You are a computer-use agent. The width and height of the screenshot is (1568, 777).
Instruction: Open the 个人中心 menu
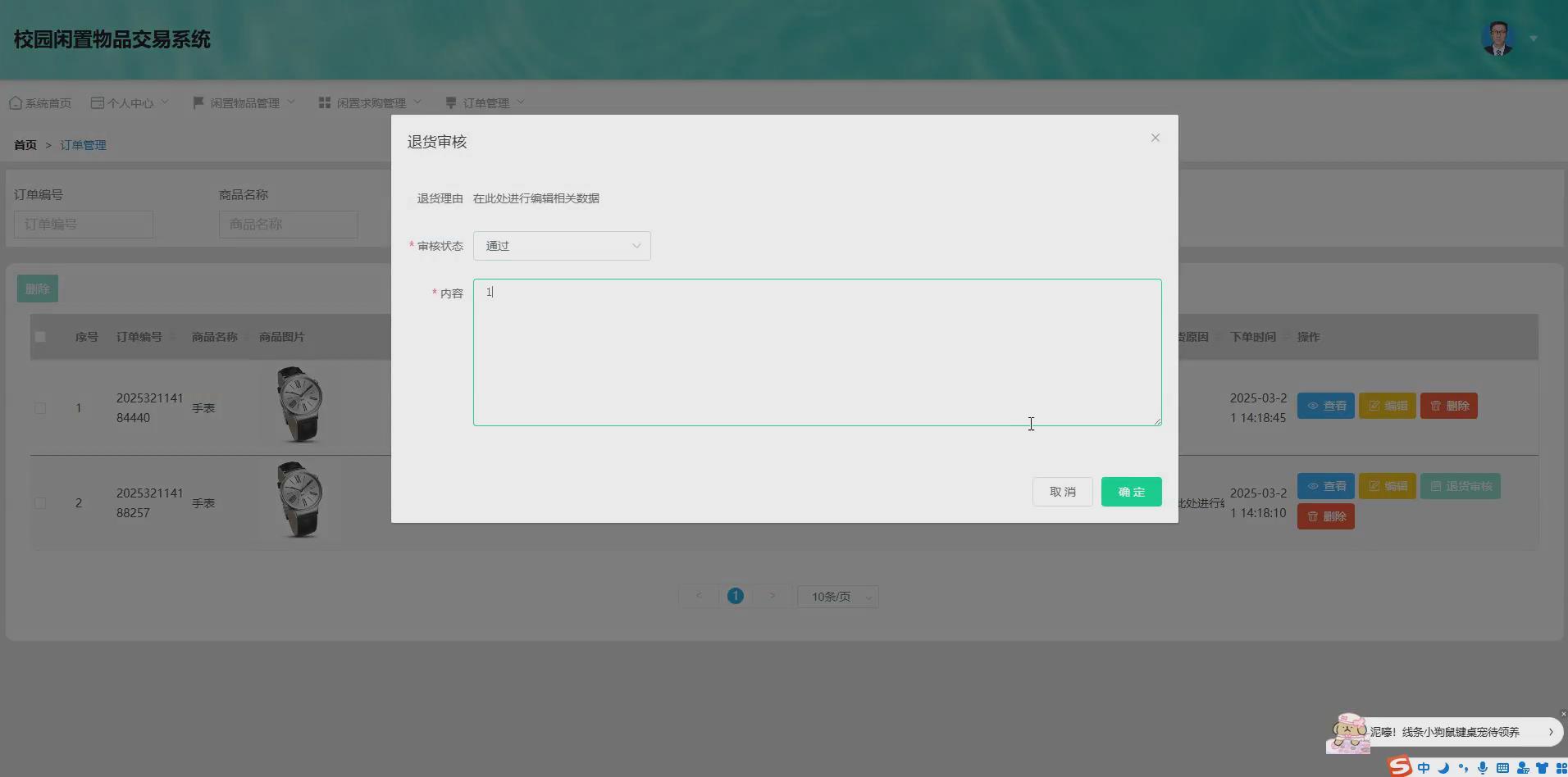(129, 102)
